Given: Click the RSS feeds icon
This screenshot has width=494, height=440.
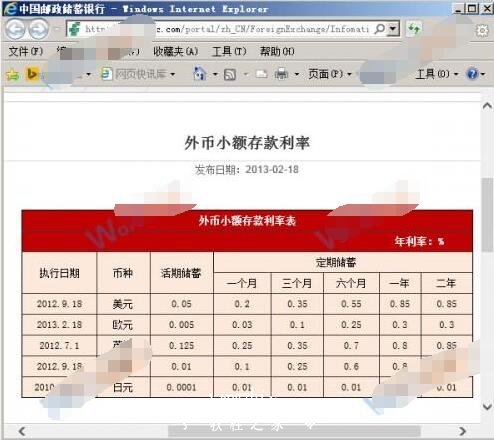Looking at the screenshot, I should pos(230,74).
